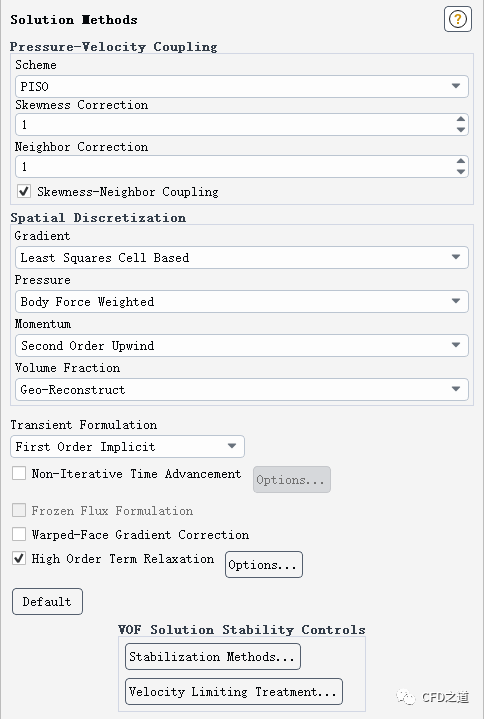Open the Volume Fraction Geo-Reconstruct dropdown

tap(242, 390)
